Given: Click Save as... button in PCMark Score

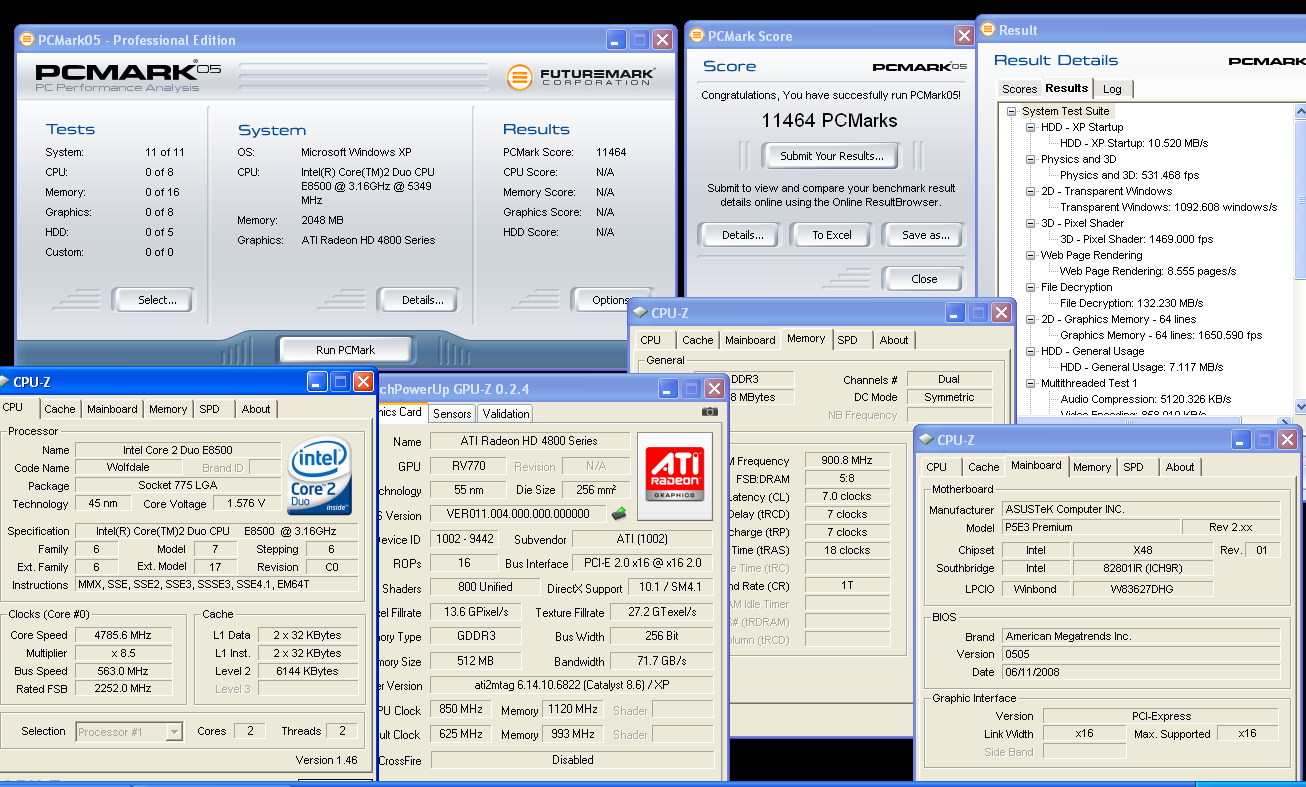Looking at the screenshot, I should click(925, 235).
